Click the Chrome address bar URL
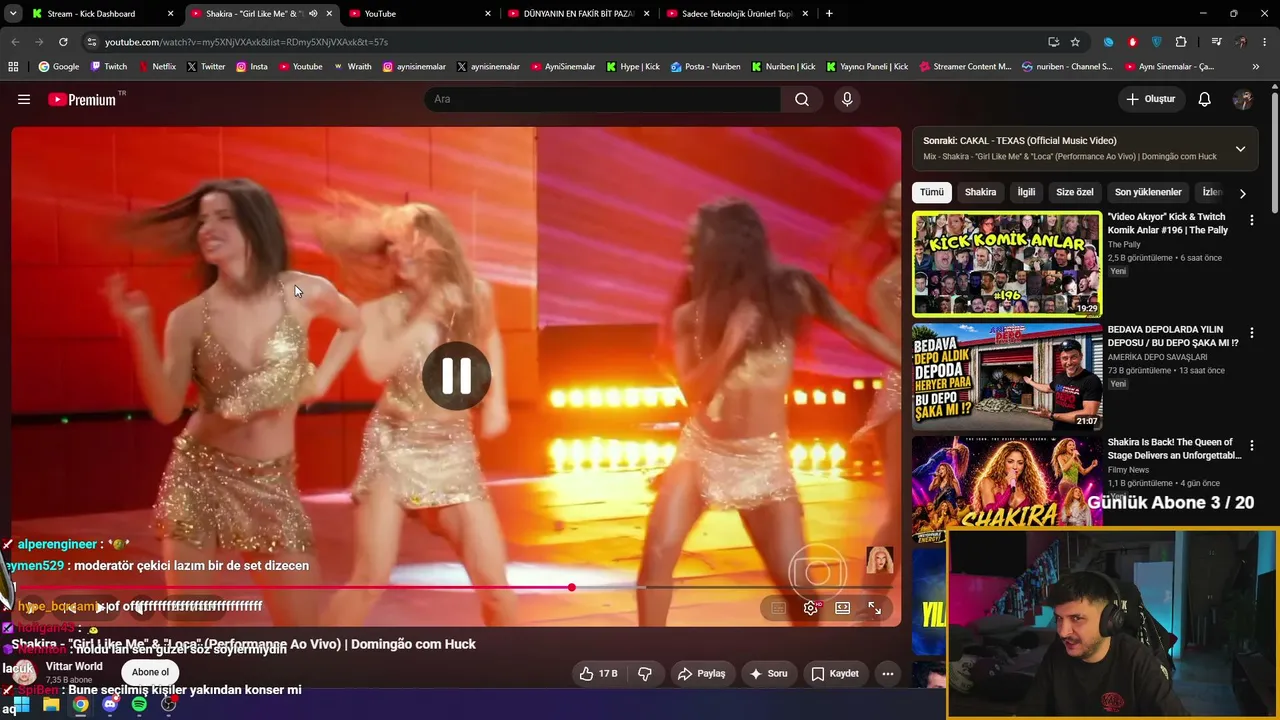1280x720 pixels. (246, 42)
